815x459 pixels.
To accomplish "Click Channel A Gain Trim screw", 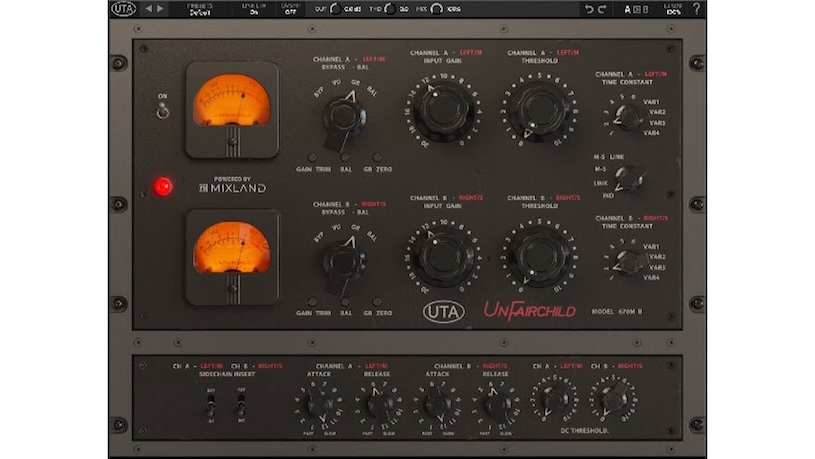I will [x=312, y=157].
